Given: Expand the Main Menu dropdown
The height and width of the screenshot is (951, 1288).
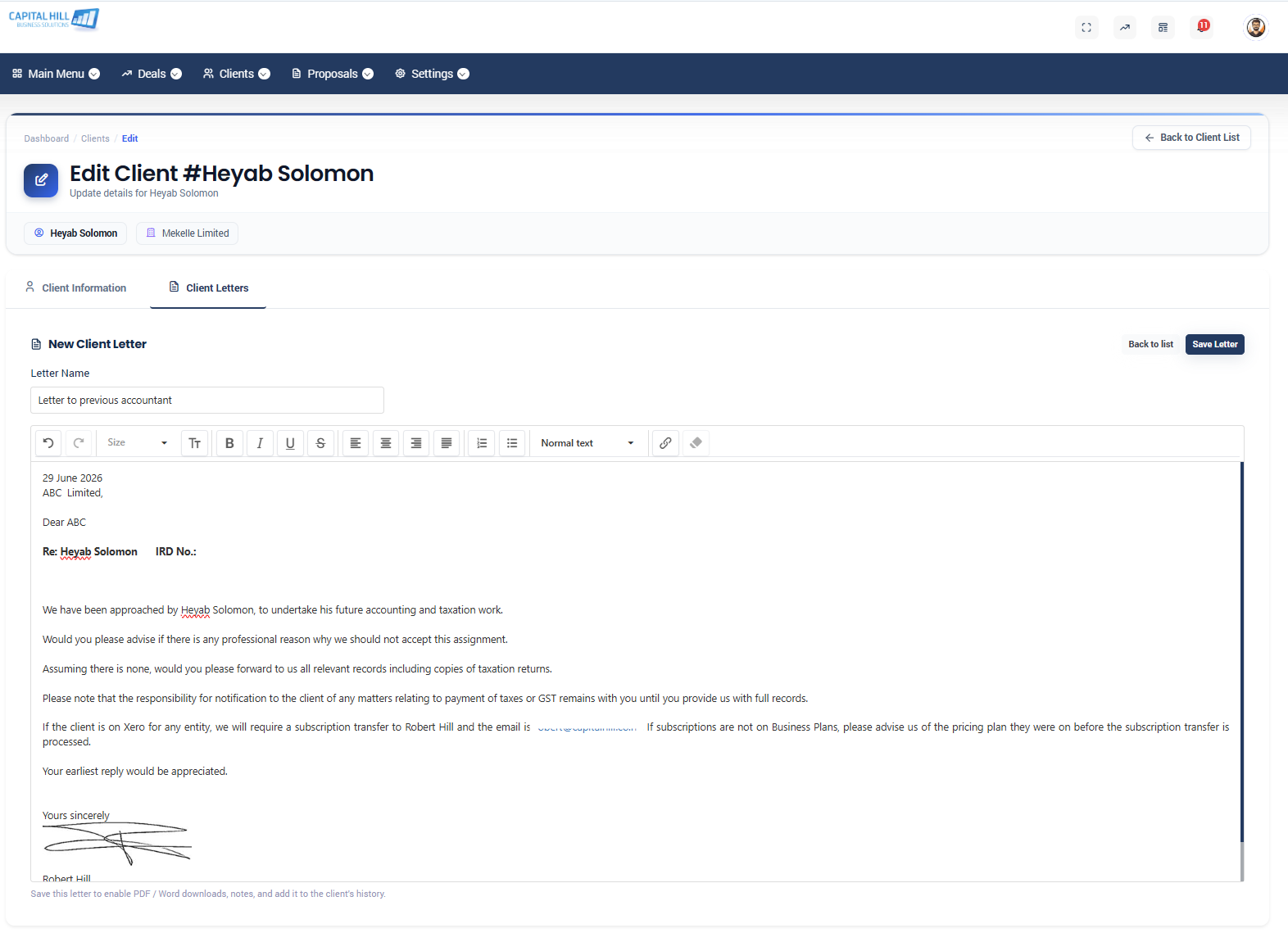Looking at the screenshot, I should coord(56,74).
